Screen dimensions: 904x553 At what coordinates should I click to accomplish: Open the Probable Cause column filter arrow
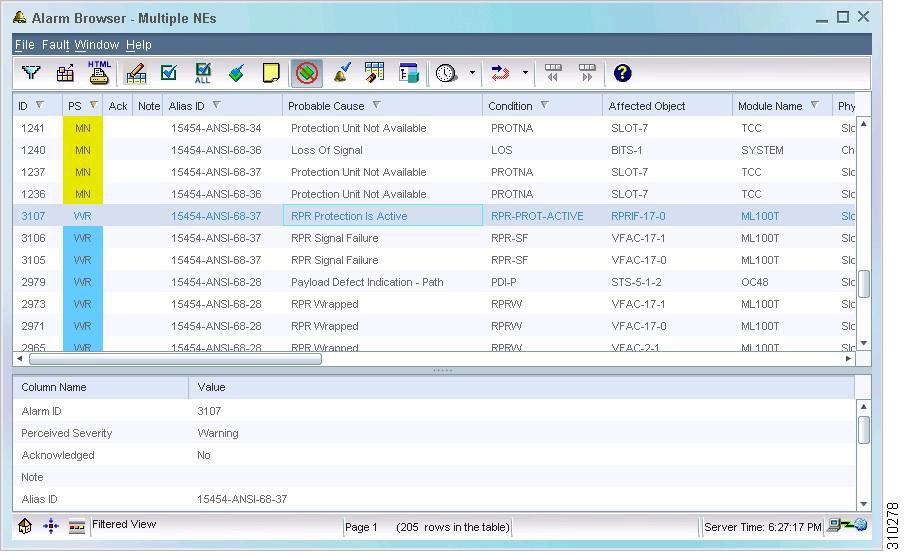(x=376, y=105)
